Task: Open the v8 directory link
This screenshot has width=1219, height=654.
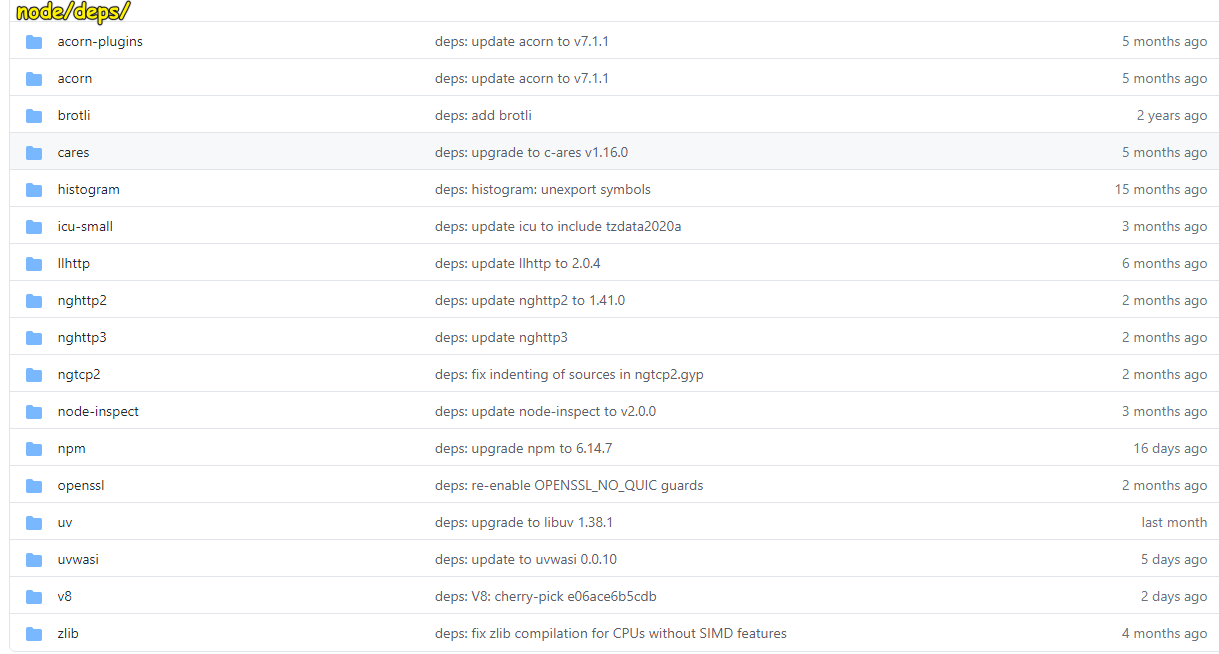Action: [x=65, y=597]
